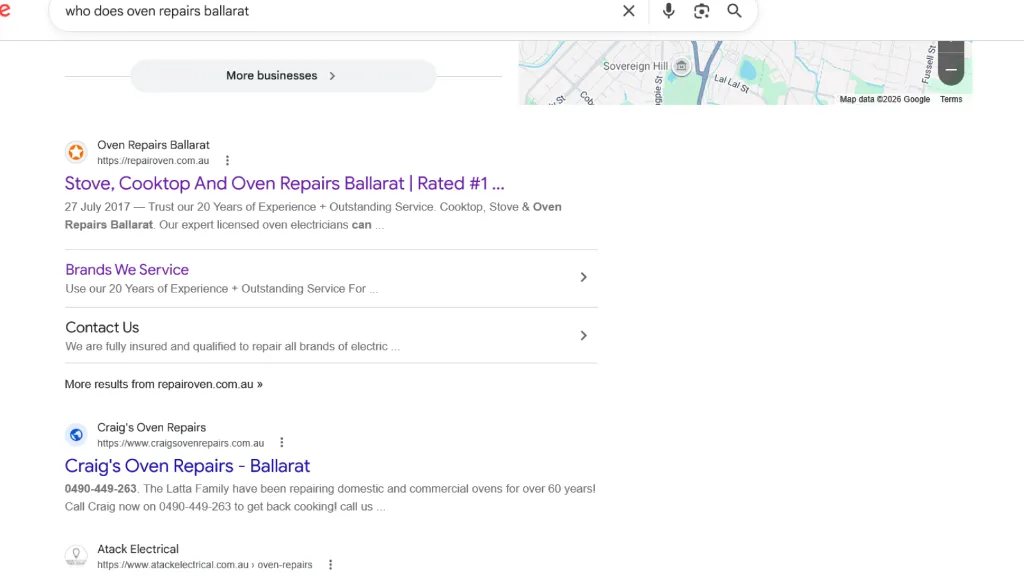Click the Google logo
Viewport: 1024px width, 576px height.
coord(5,11)
